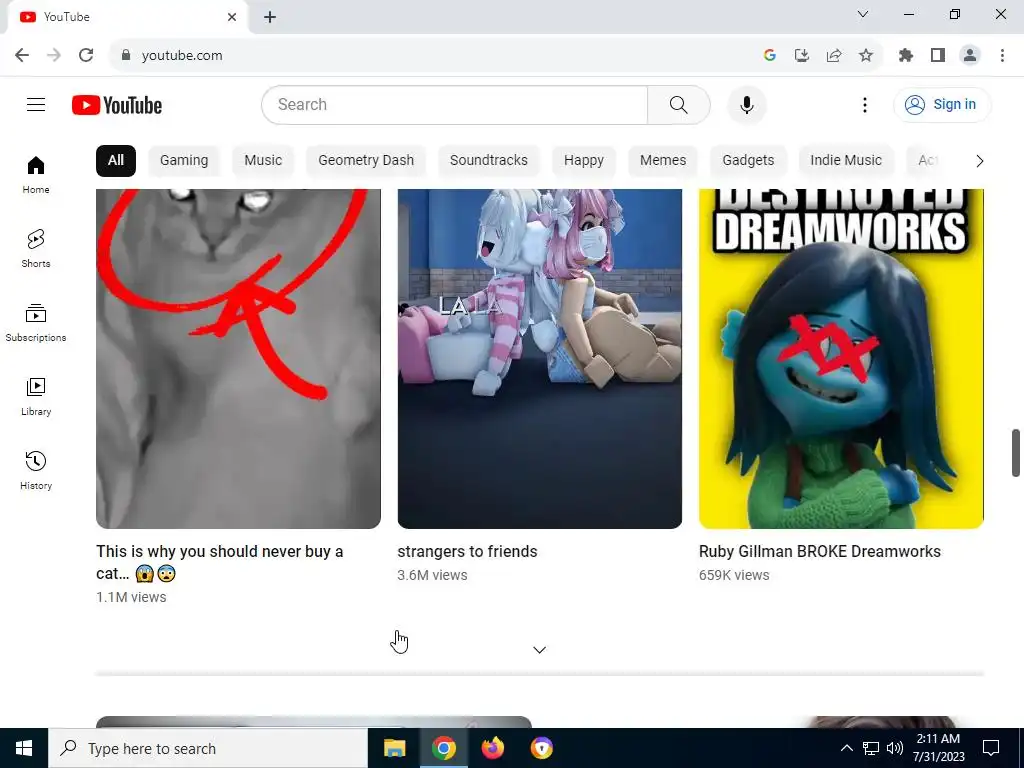
Task: Click the page vertical scrollbar thumb
Action: pos(1016,453)
